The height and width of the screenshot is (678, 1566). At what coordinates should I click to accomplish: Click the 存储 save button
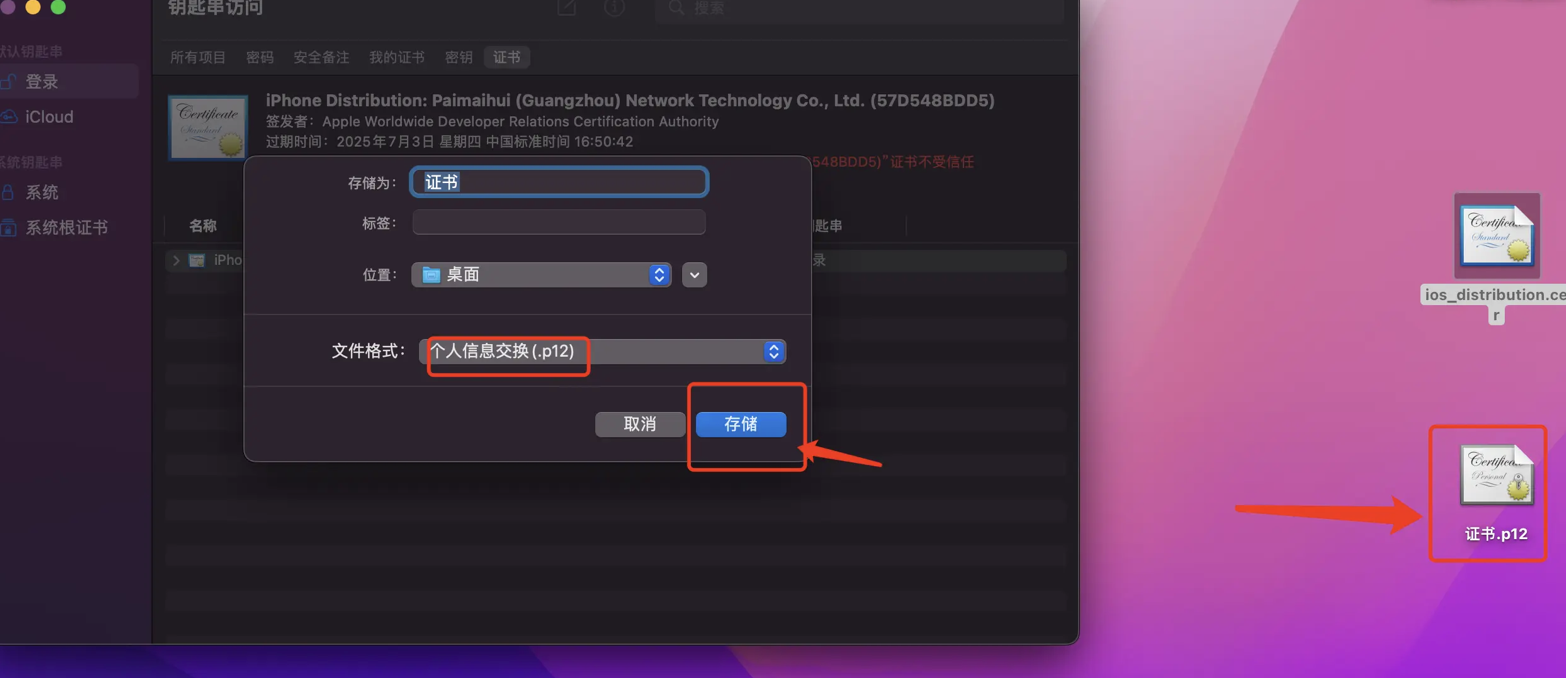pyautogui.click(x=741, y=424)
